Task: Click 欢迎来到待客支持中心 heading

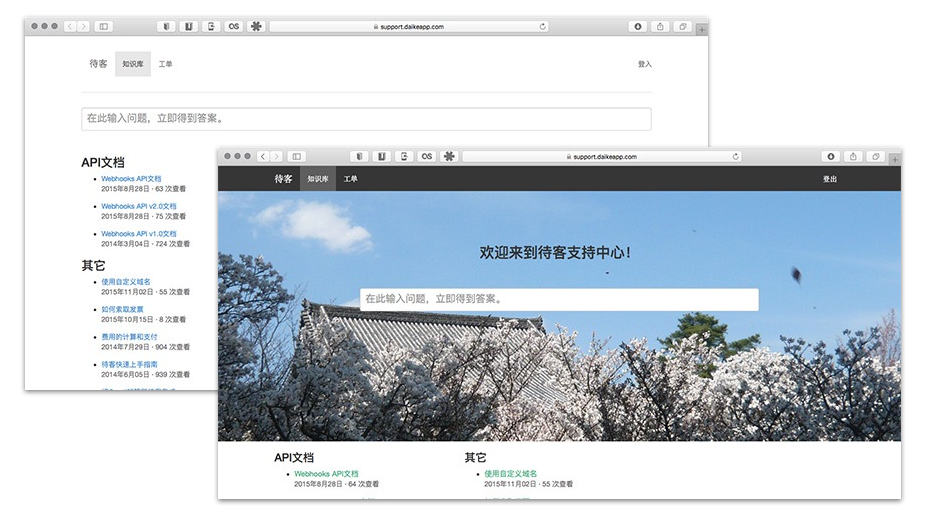Action: click(555, 253)
